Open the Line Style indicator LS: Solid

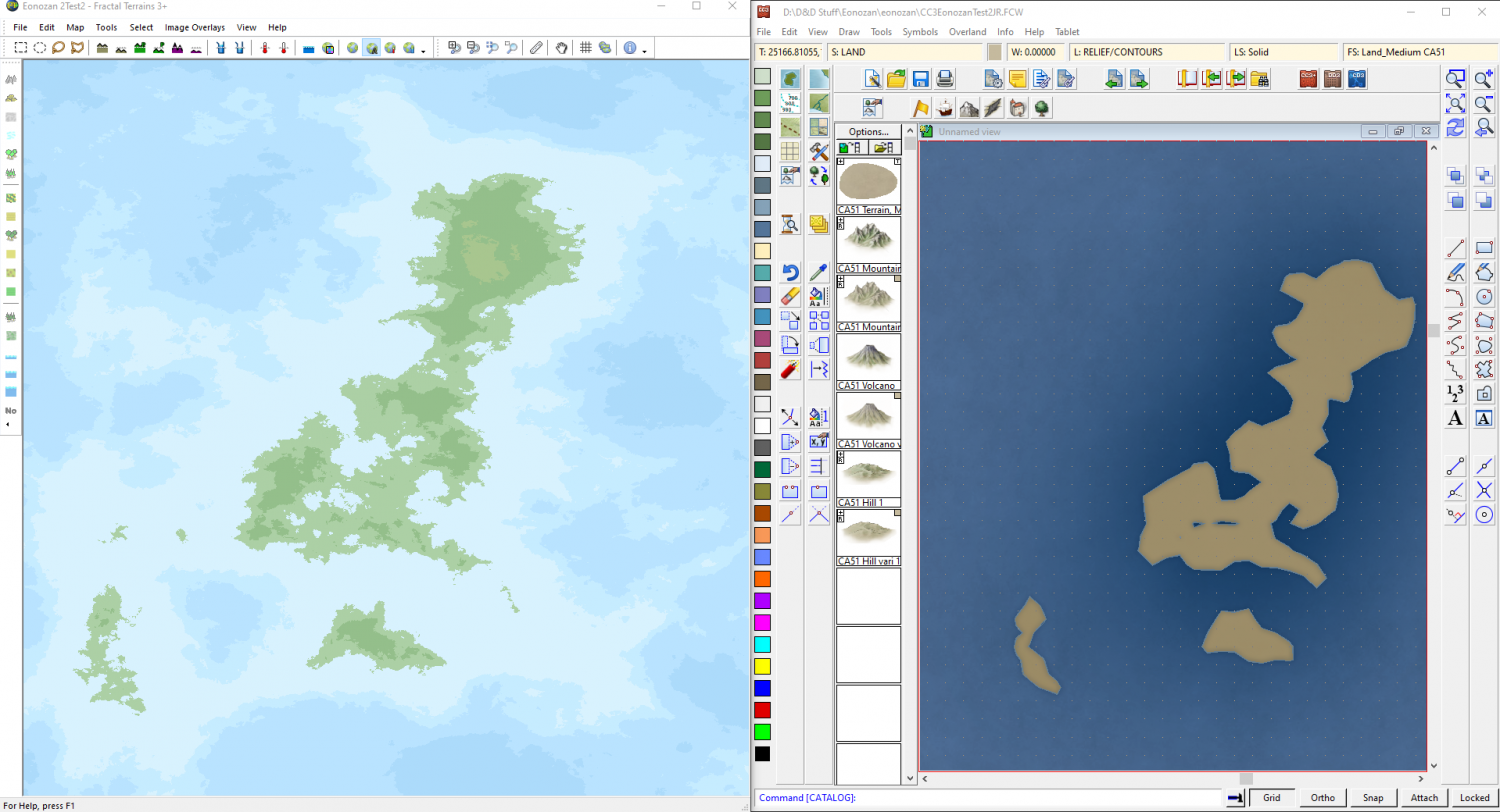1283,52
